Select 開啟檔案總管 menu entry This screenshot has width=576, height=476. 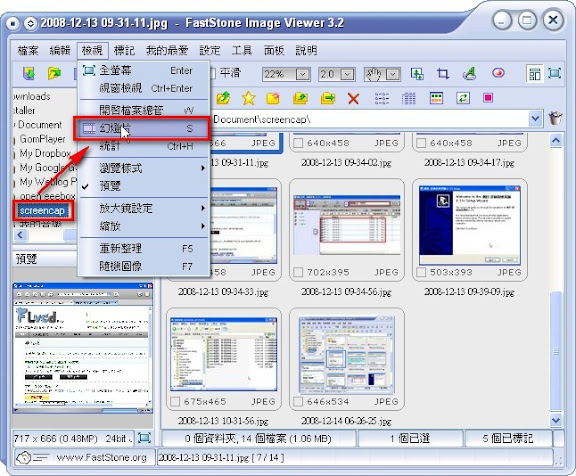pos(144,110)
